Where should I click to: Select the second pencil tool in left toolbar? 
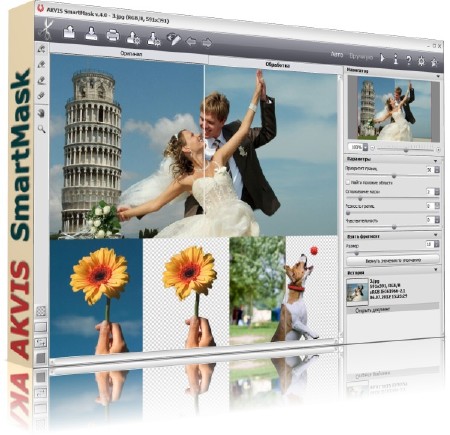(41, 64)
